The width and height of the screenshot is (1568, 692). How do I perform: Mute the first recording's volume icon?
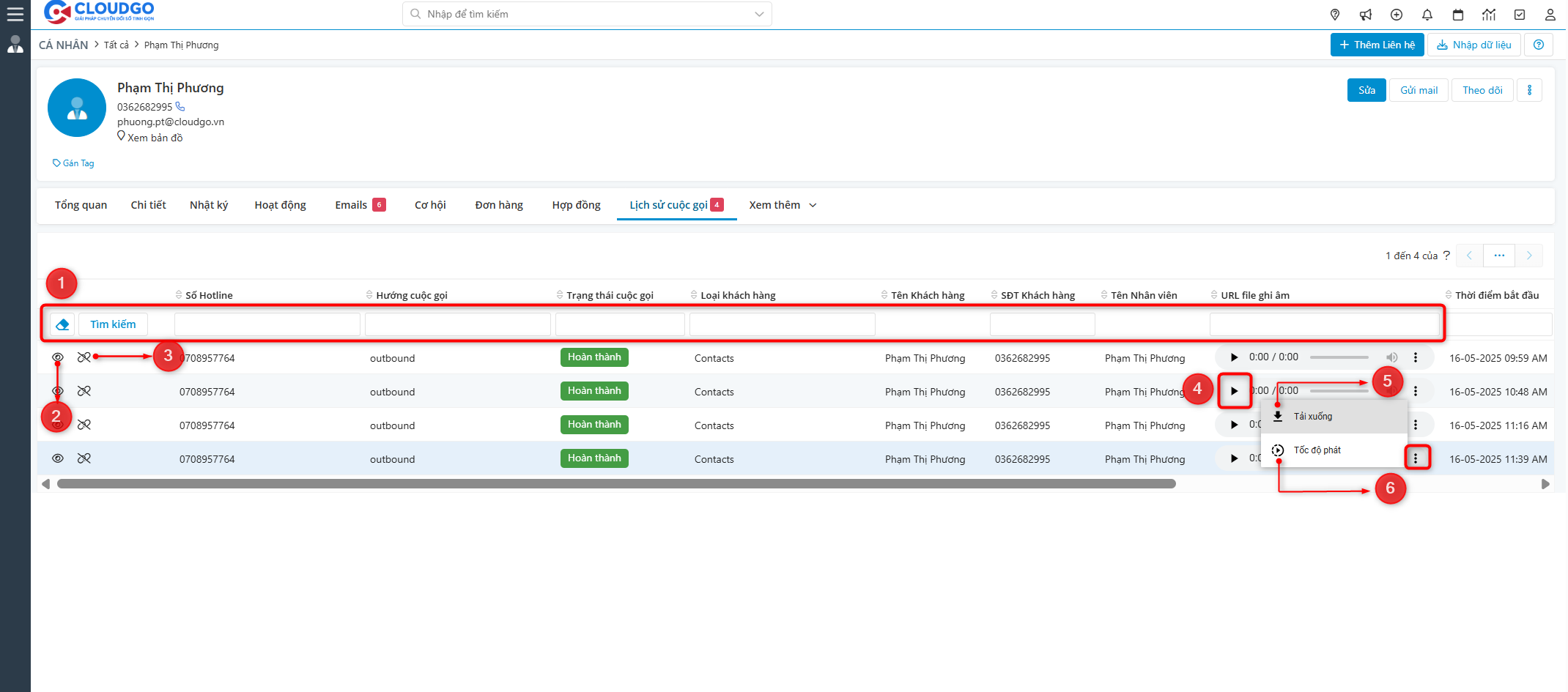(x=1391, y=357)
